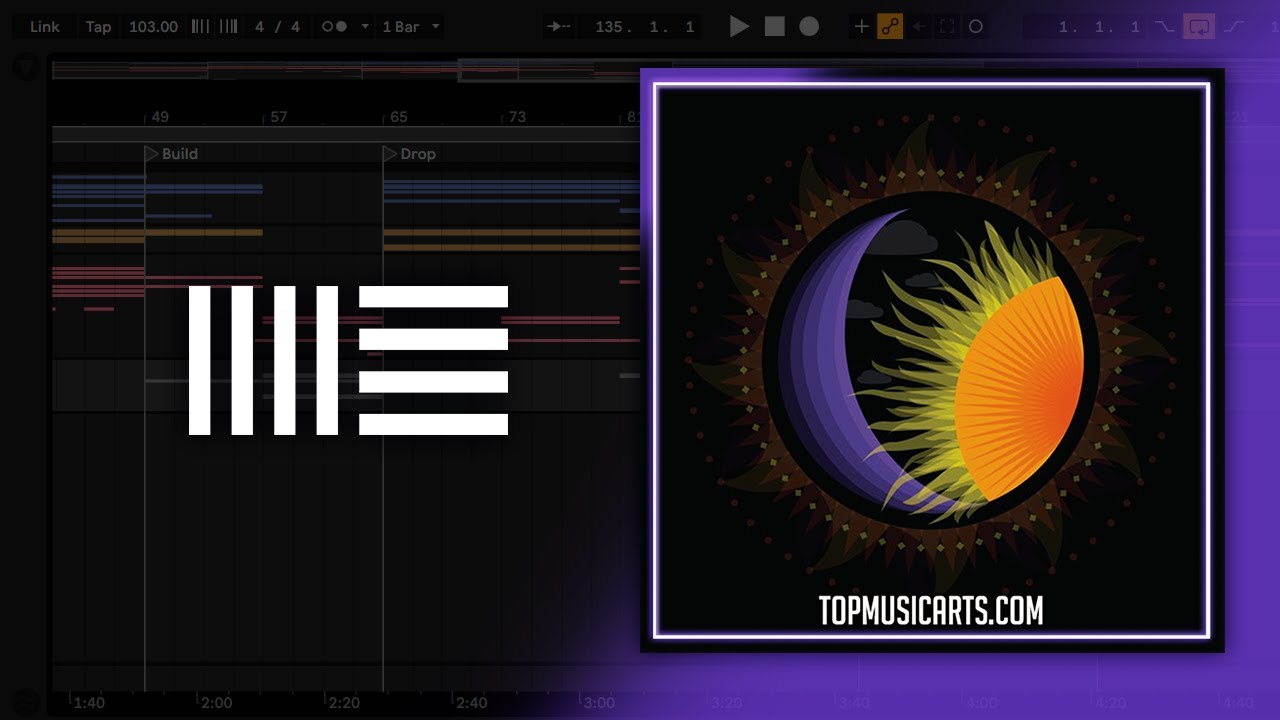Click the 3:00 mark on time ruler

[599, 703]
